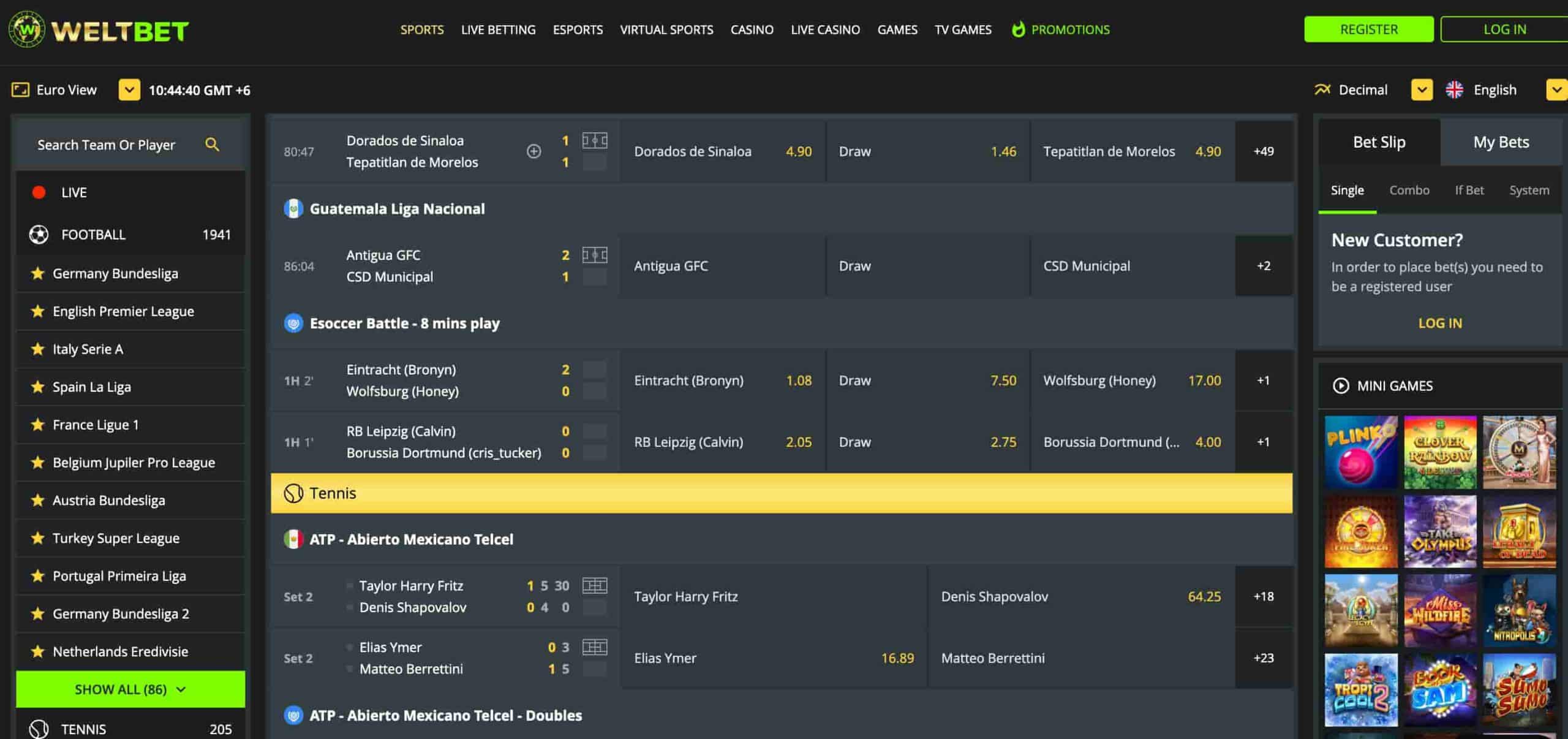Go to the Live Casino section
This screenshot has height=739, width=1568.
coord(825,29)
